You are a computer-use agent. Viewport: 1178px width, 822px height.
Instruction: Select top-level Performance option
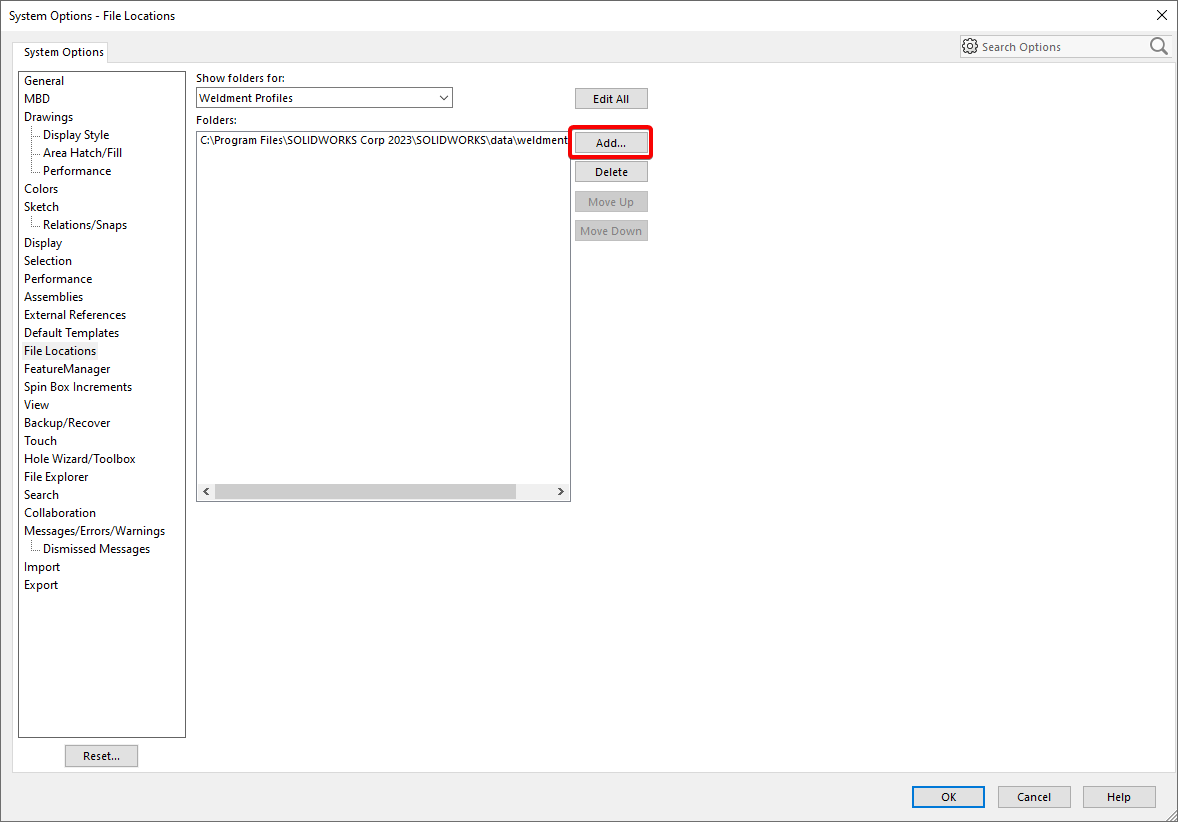click(x=58, y=279)
